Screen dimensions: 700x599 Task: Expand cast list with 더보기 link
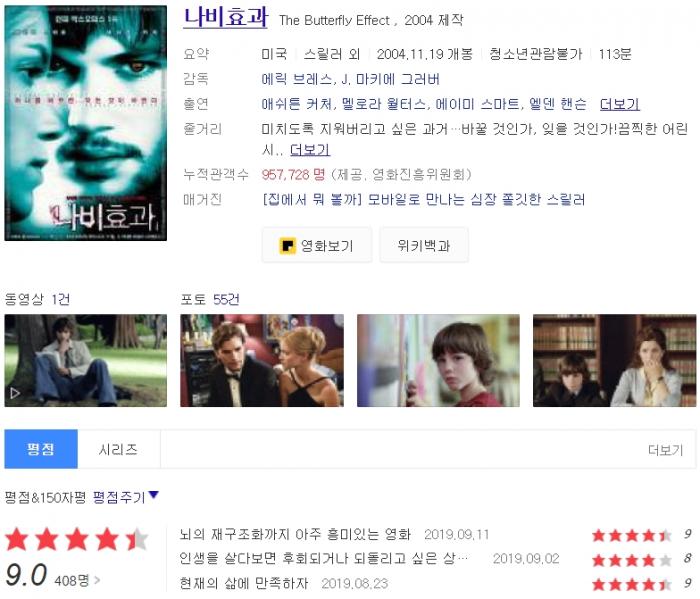tap(620, 104)
